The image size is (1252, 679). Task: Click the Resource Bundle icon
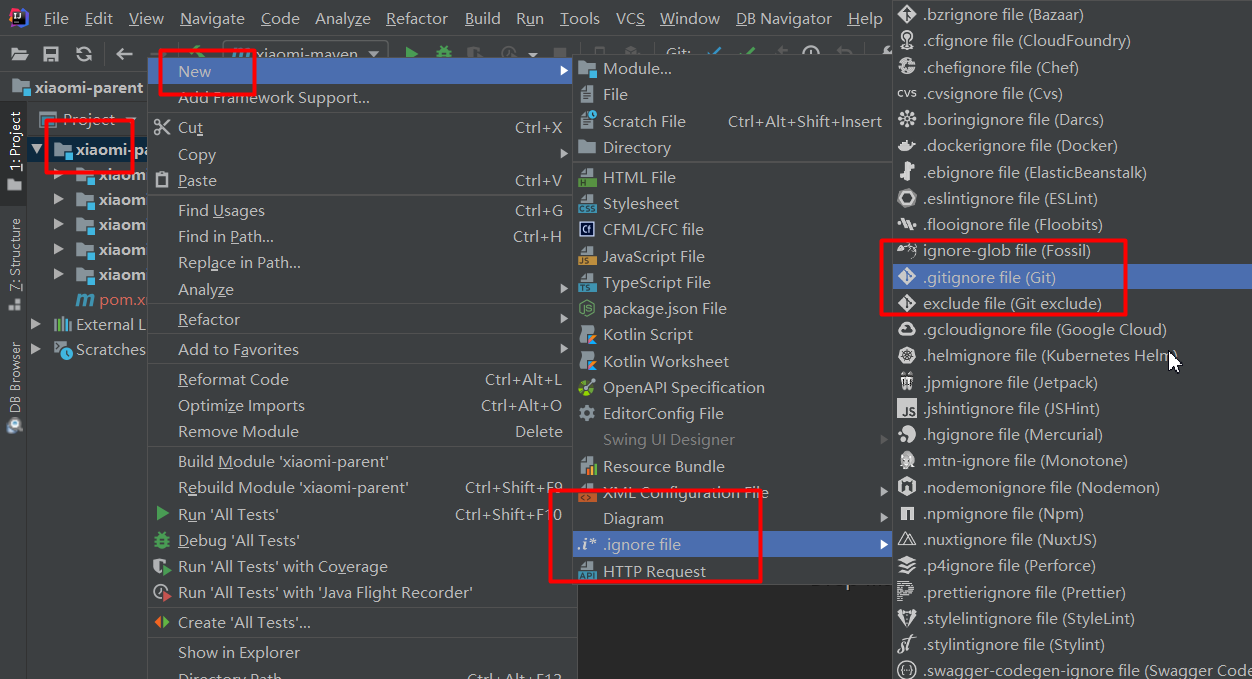coord(587,466)
